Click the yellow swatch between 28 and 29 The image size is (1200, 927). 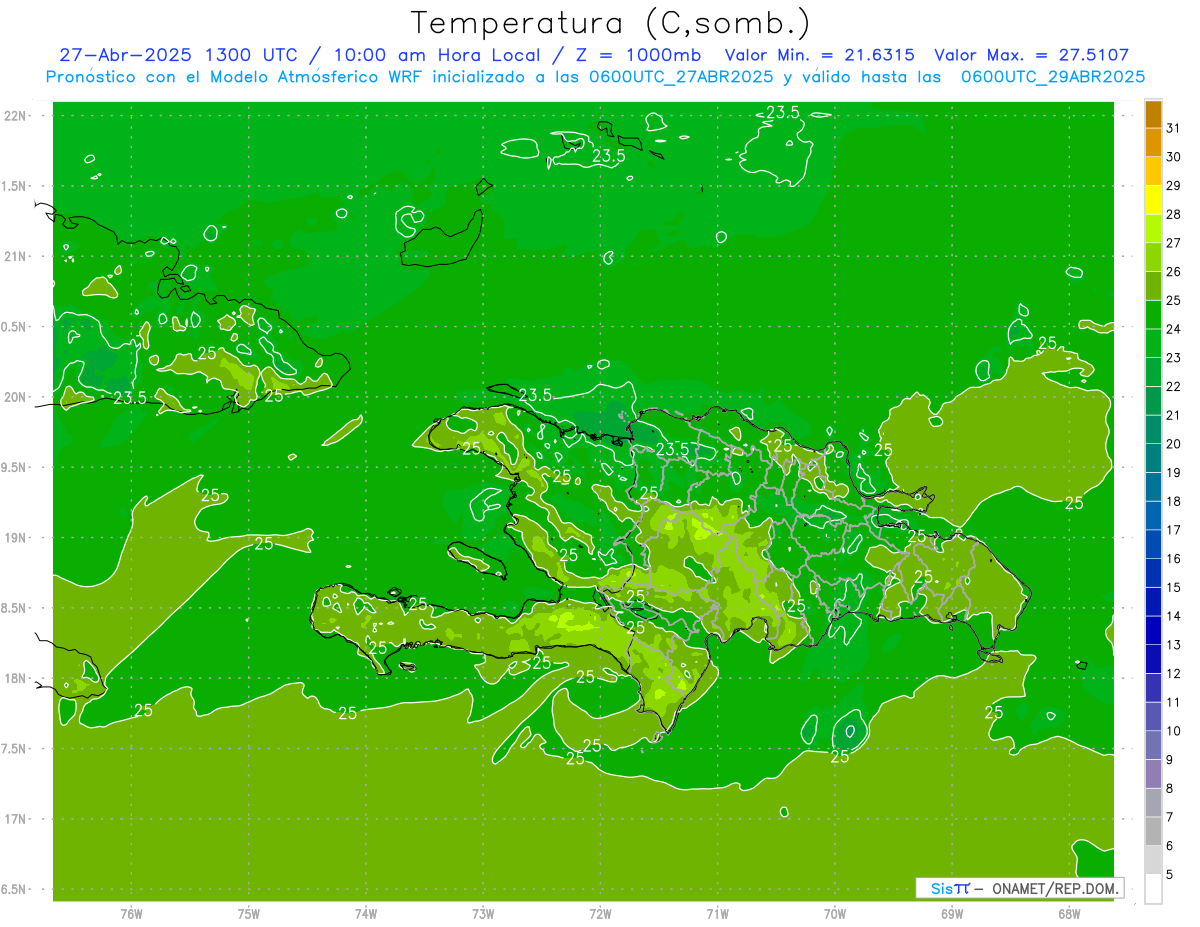tap(1153, 200)
